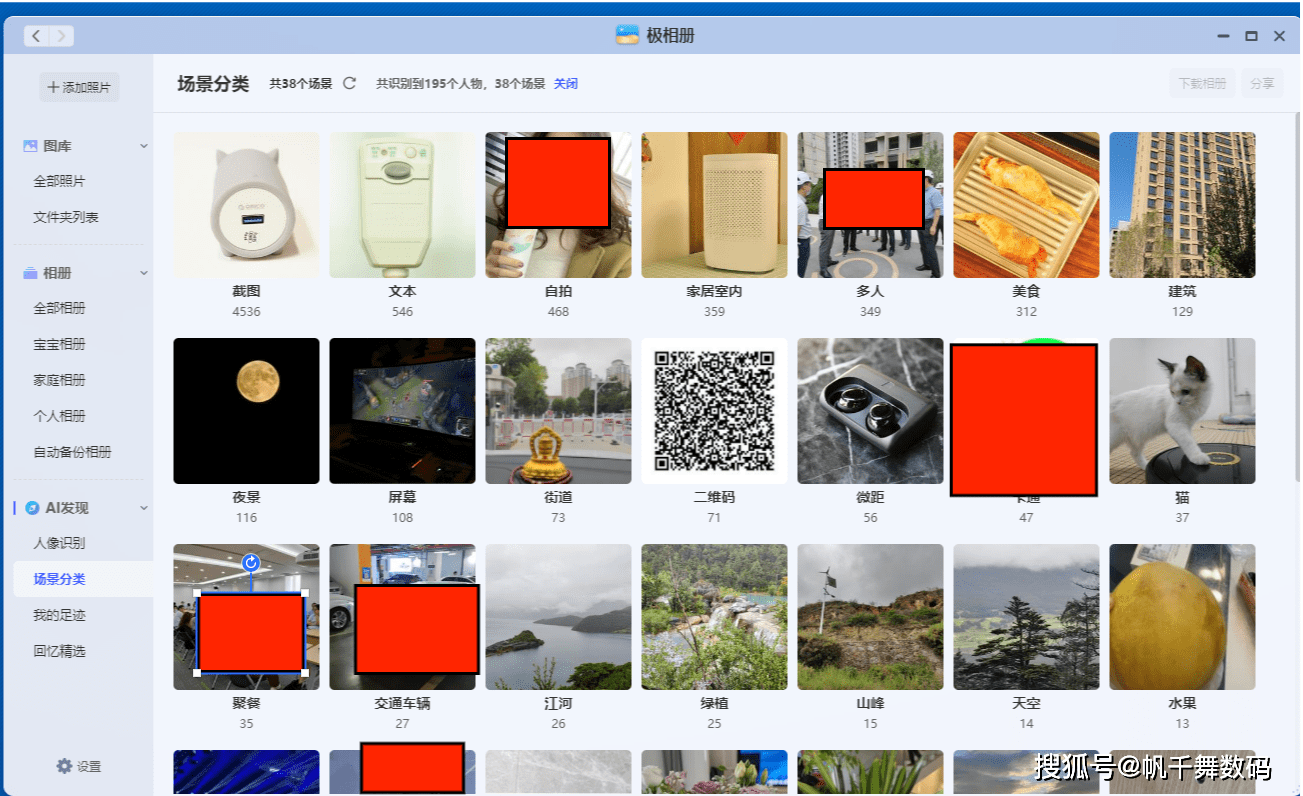Open the 天空 scene thumbnail
1303x796 pixels.
click(1026, 617)
